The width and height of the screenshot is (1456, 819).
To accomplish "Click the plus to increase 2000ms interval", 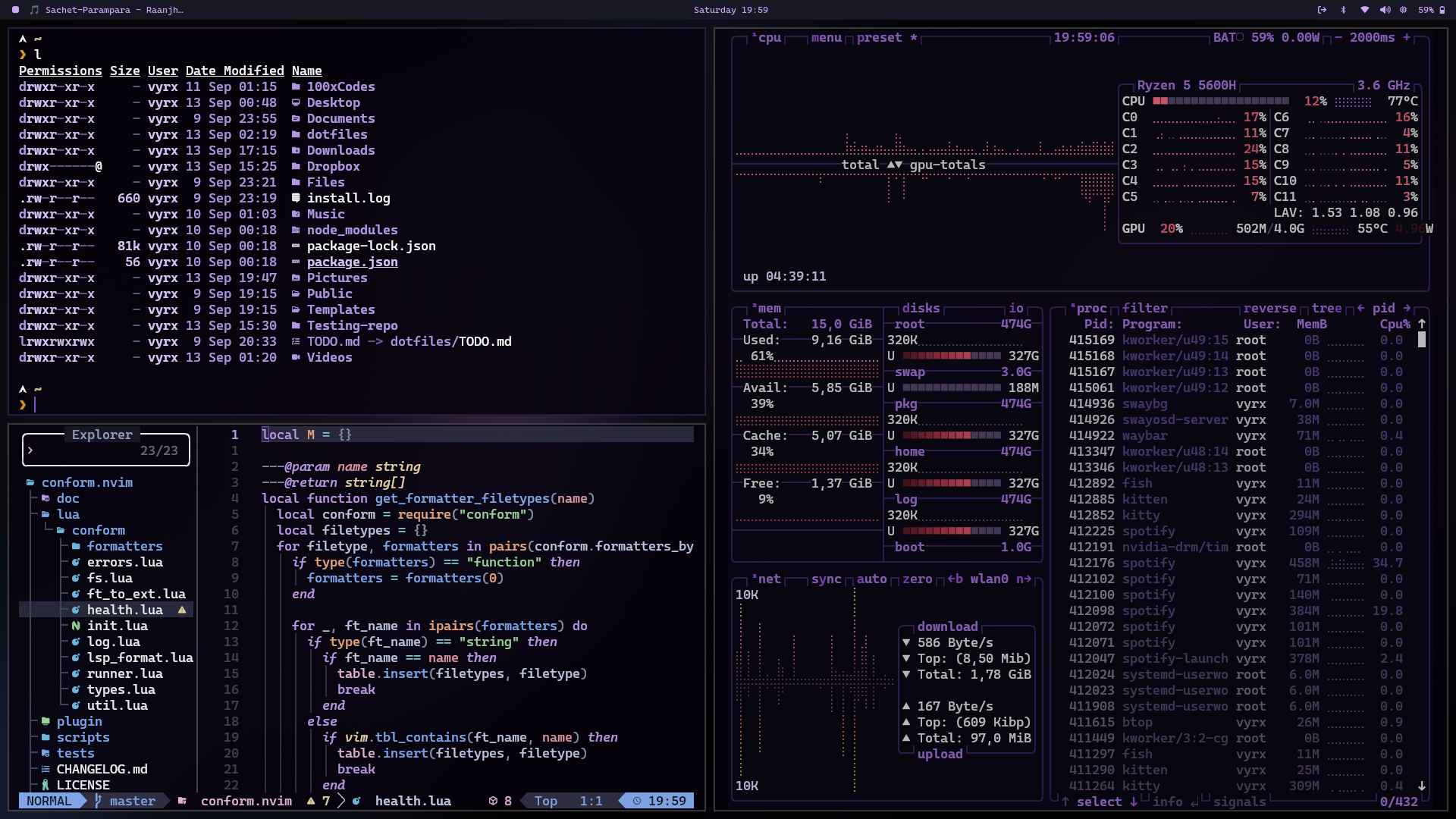I will click(1407, 37).
